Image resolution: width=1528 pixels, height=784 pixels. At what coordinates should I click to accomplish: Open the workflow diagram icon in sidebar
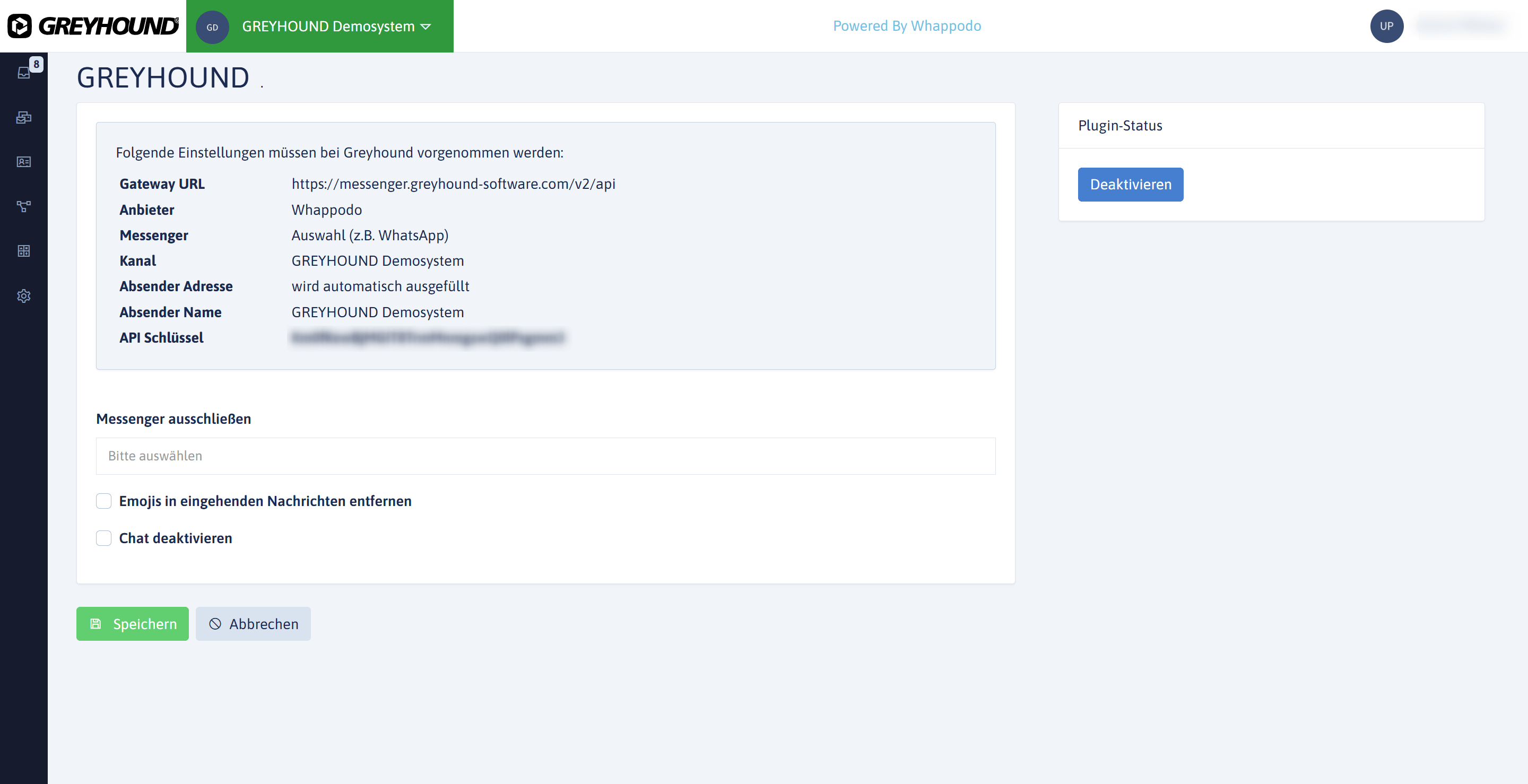coord(24,206)
